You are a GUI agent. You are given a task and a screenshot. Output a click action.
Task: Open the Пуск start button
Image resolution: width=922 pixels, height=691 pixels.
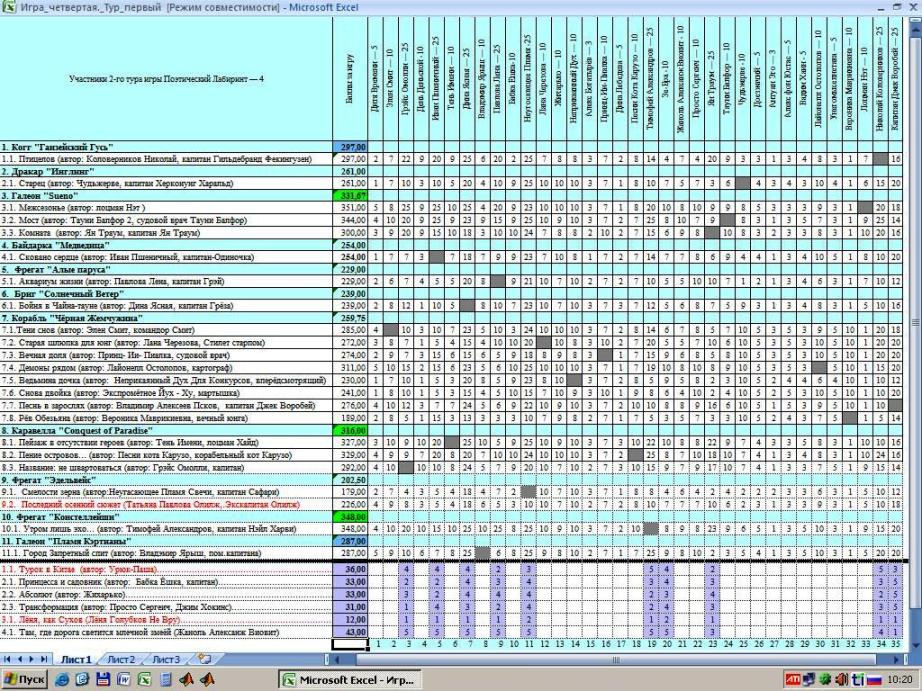point(25,679)
